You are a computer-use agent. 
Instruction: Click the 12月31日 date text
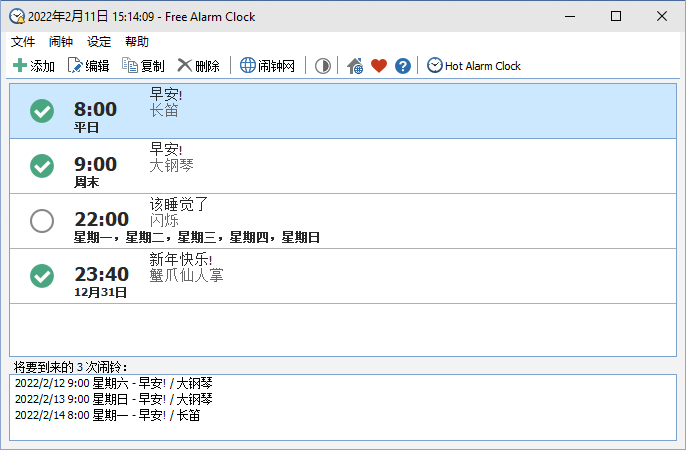point(101,292)
